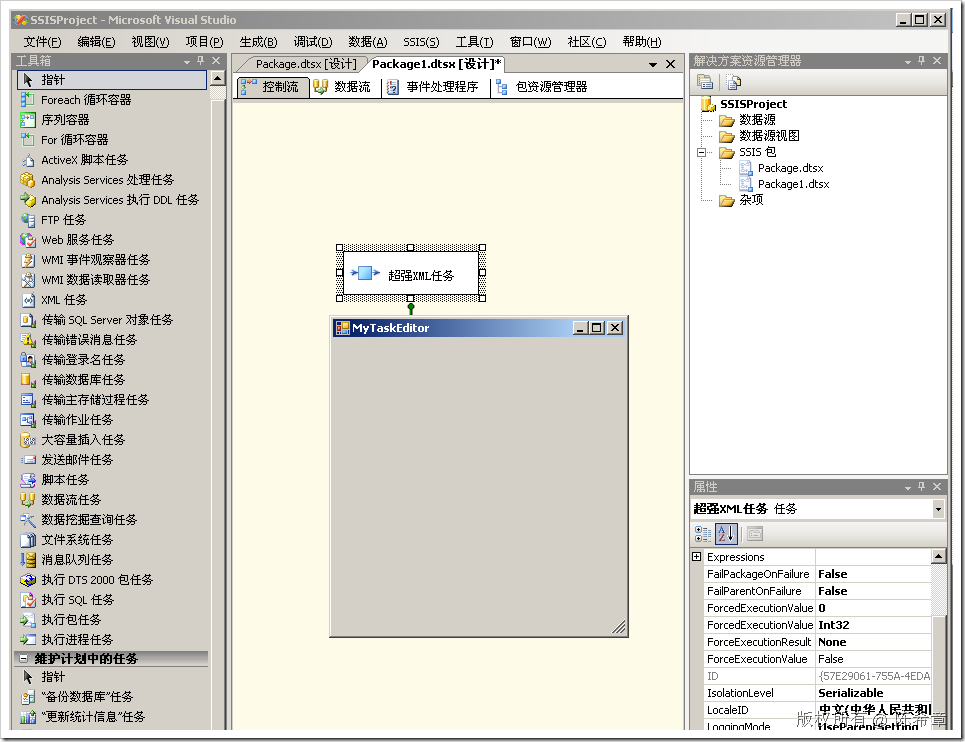Select 传输错误消息任务 icon
The height and width of the screenshot is (742, 965).
coord(28,340)
